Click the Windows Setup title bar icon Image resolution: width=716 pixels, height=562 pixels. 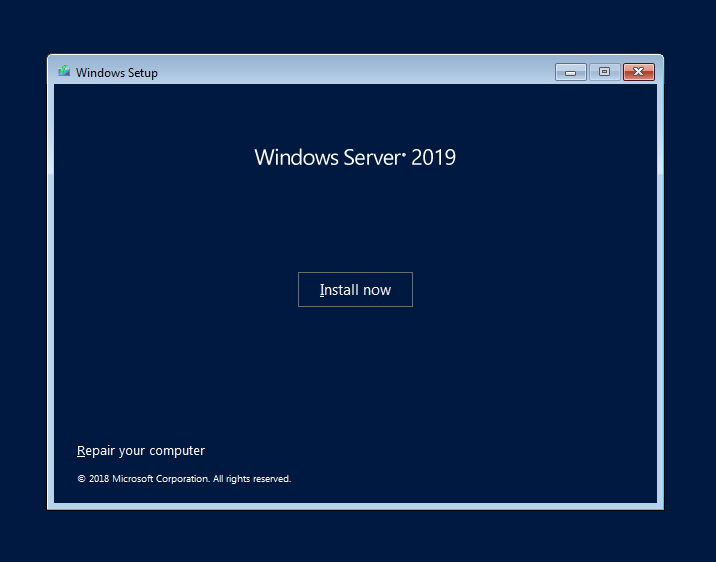pos(64,71)
